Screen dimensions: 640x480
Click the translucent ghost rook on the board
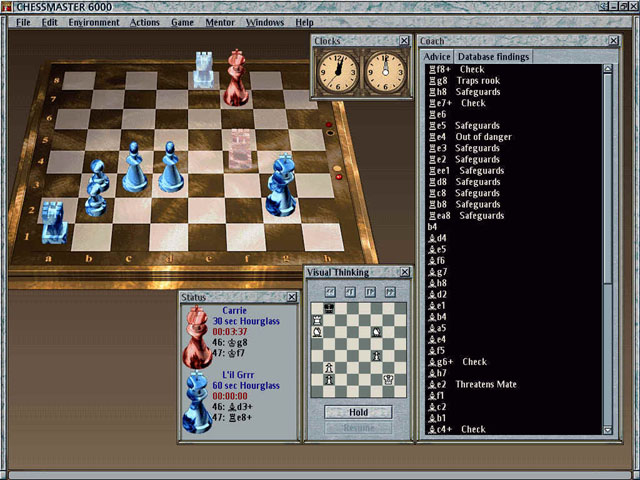click(x=242, y=149)
